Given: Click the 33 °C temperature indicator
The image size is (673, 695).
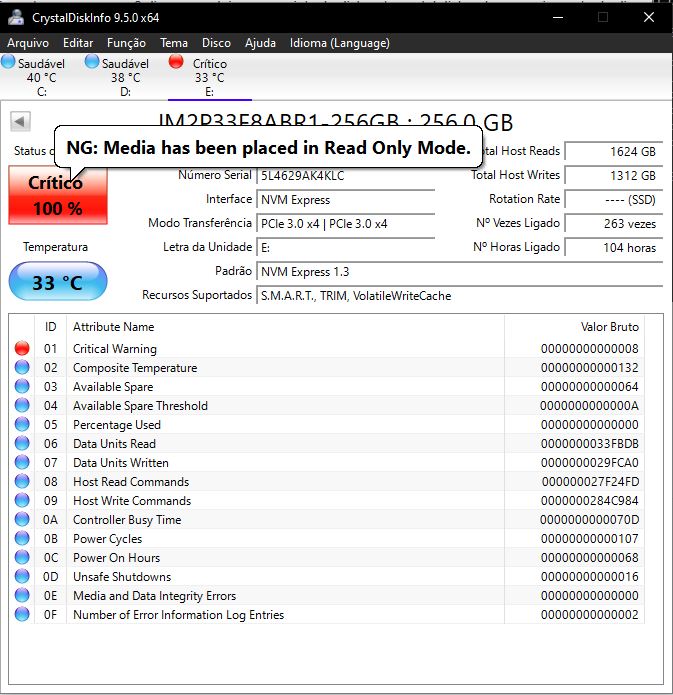Looking at the screenshot, I should click(58, 281).
